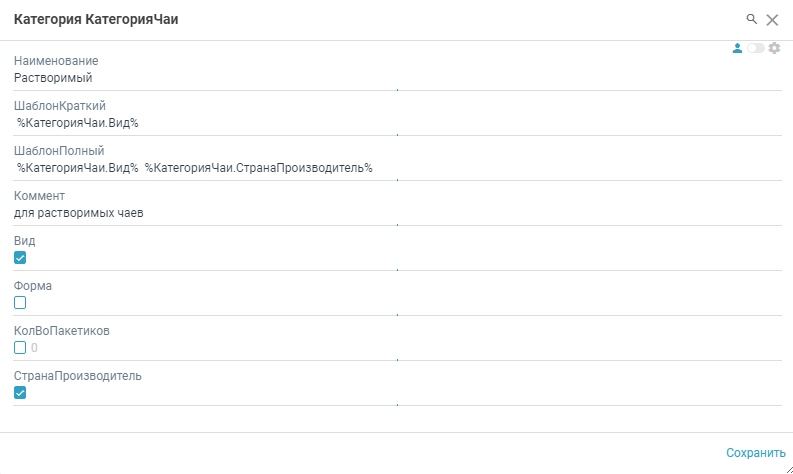Click the Сохранить link

coord(756,453)
